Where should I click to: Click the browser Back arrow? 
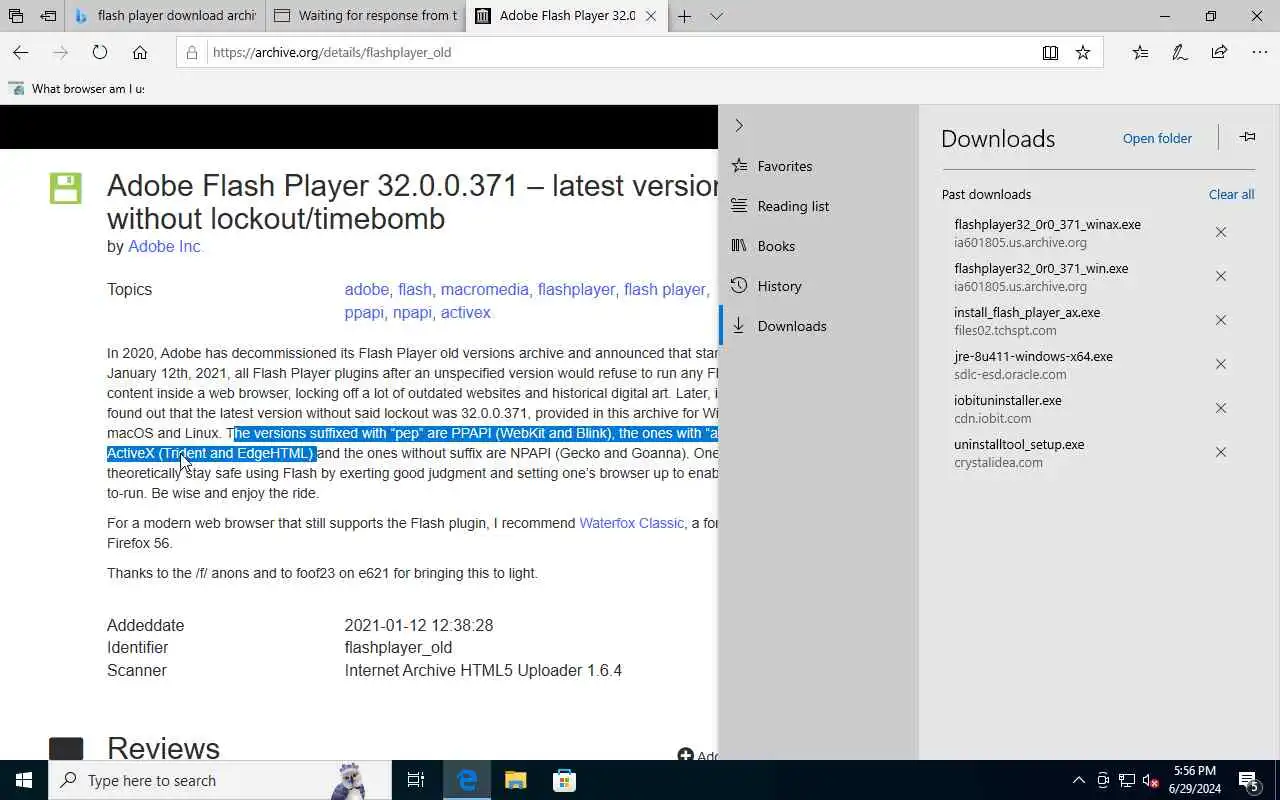click(20, 52)
